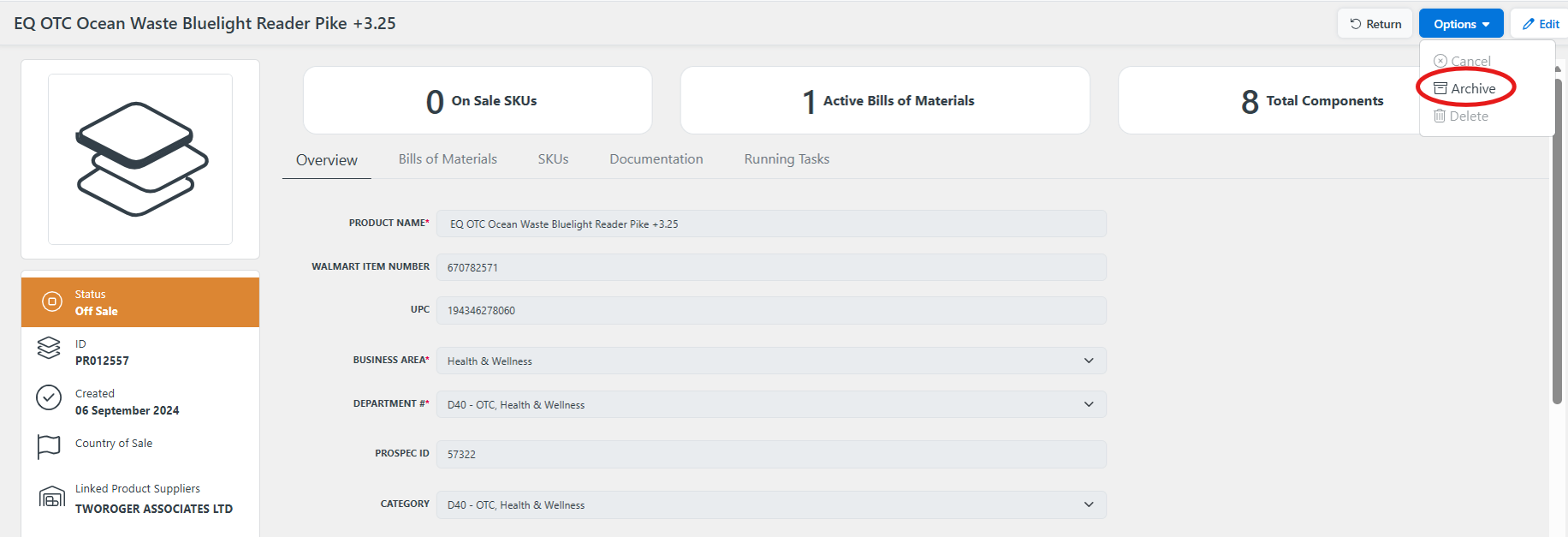Click the Active Bills of Materials card
This screenshot has height=537, width=1568.
tap(885, 100)
